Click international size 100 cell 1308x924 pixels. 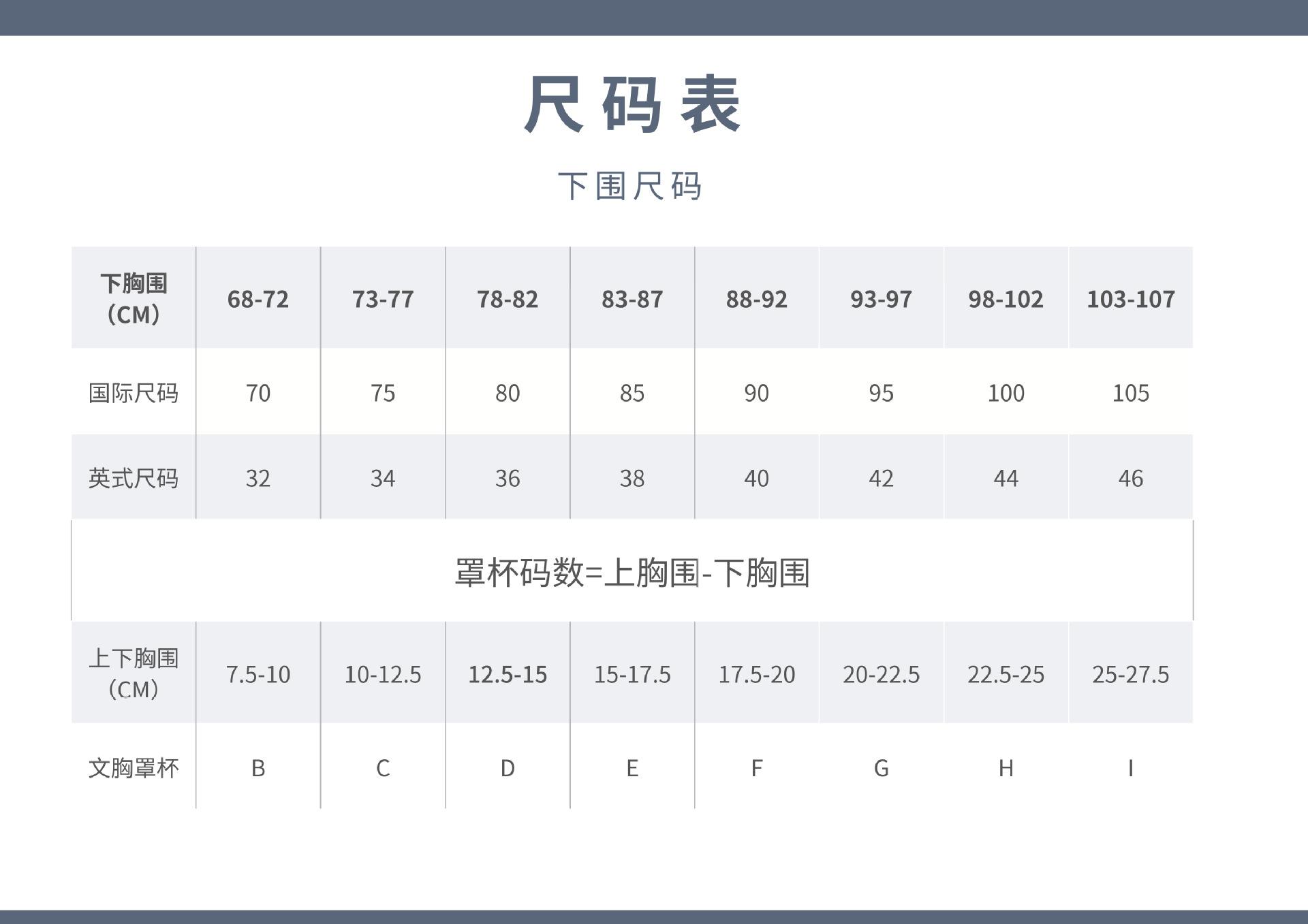coord(1006,393)
